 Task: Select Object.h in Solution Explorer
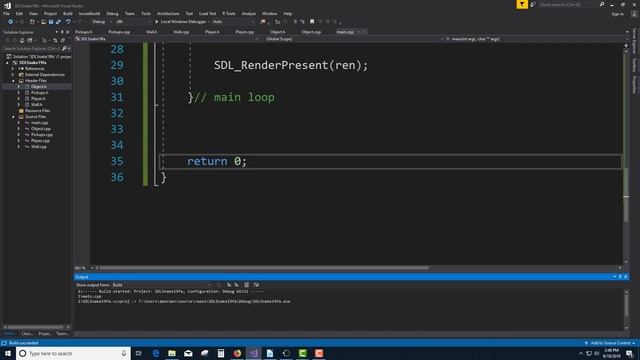(39, 87)
